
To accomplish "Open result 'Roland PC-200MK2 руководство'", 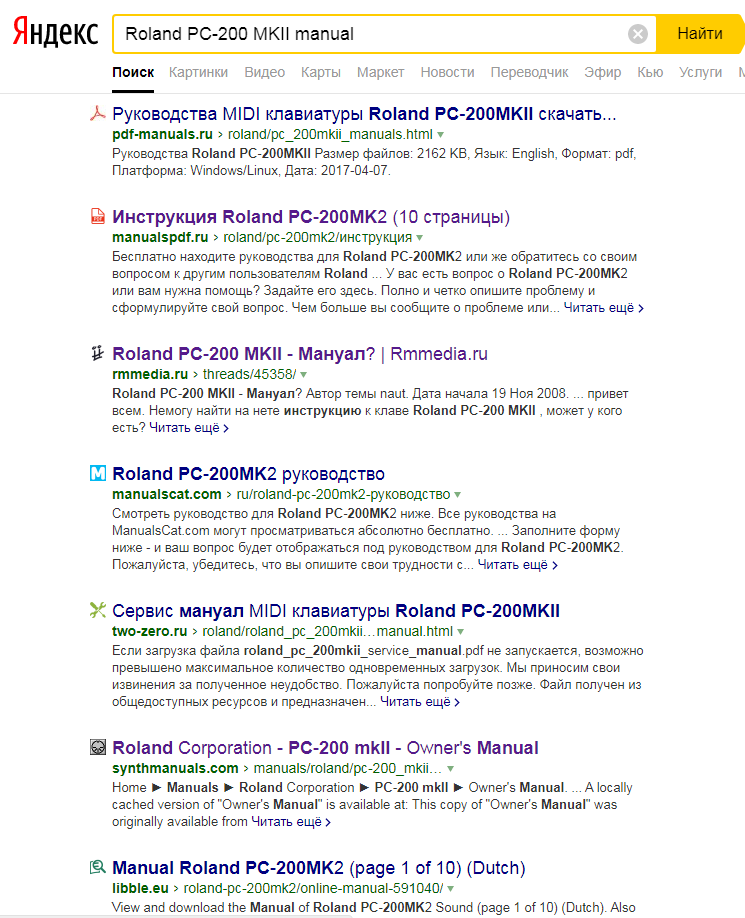I will click(248, 474).
